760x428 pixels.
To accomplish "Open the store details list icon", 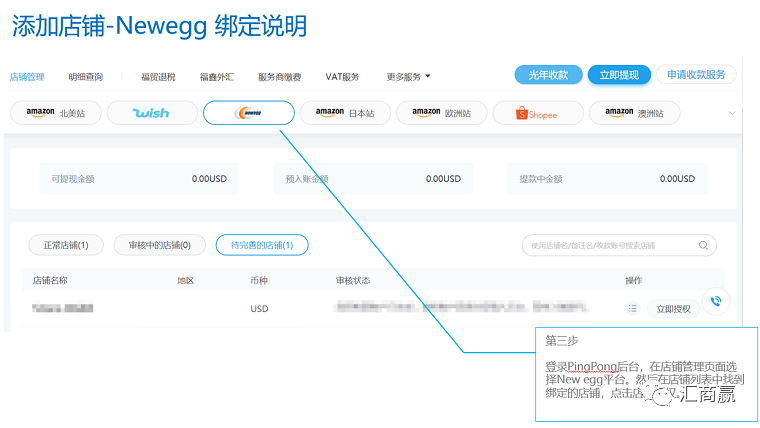I will click(633, 308).
